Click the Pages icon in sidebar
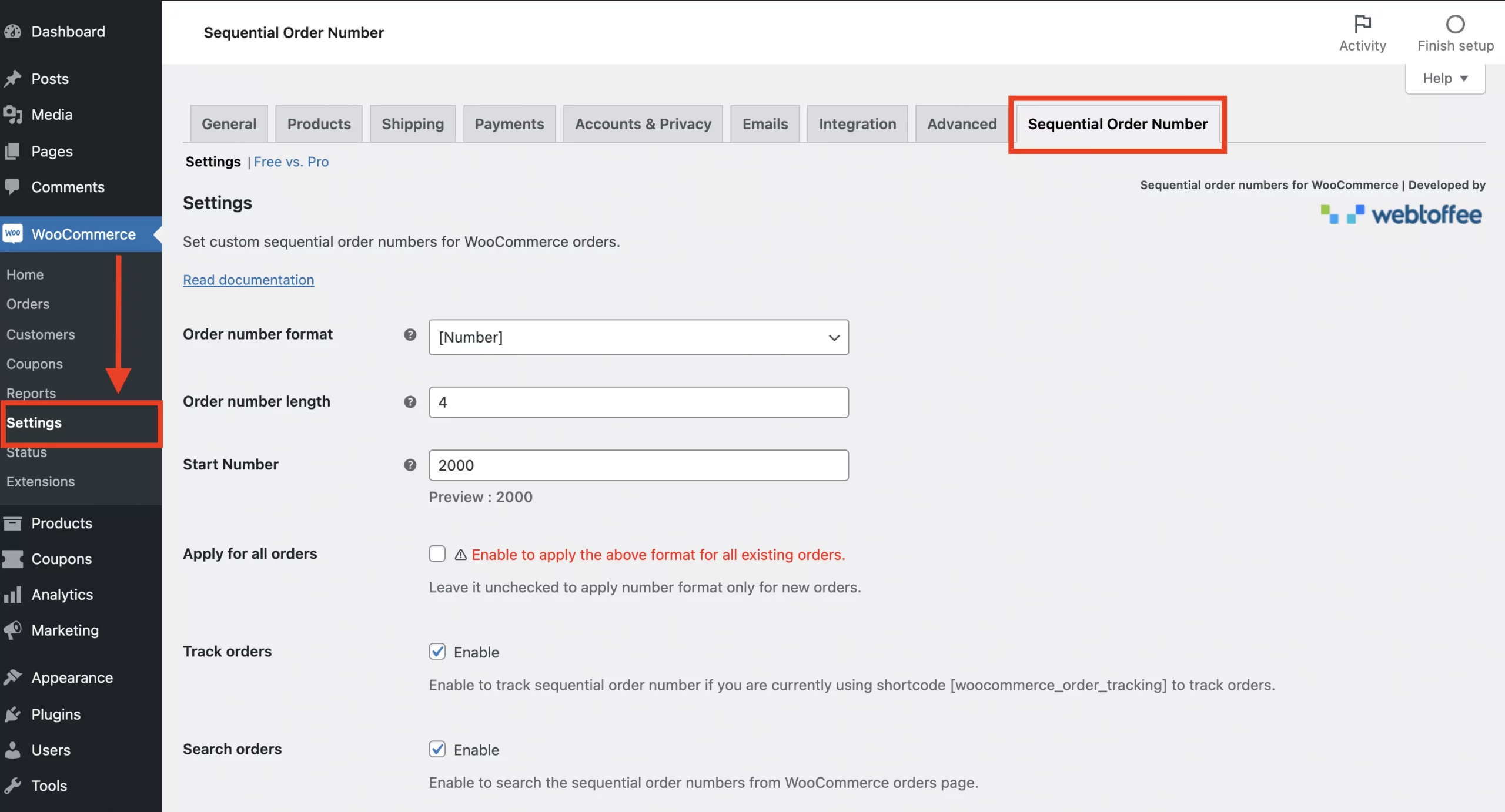 (12, 151)
